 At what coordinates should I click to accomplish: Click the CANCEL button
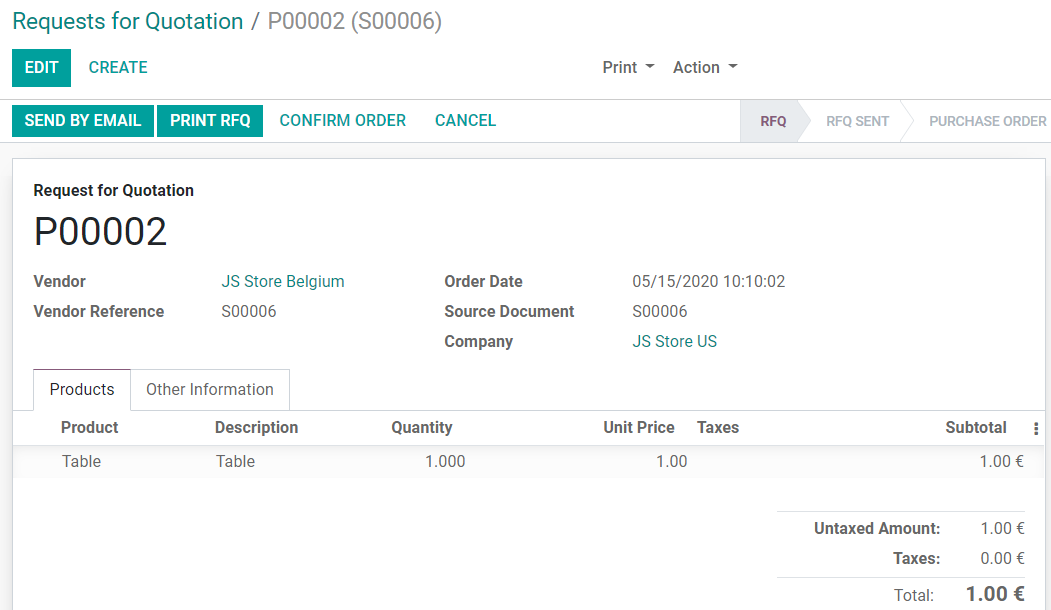click(465, 120)
